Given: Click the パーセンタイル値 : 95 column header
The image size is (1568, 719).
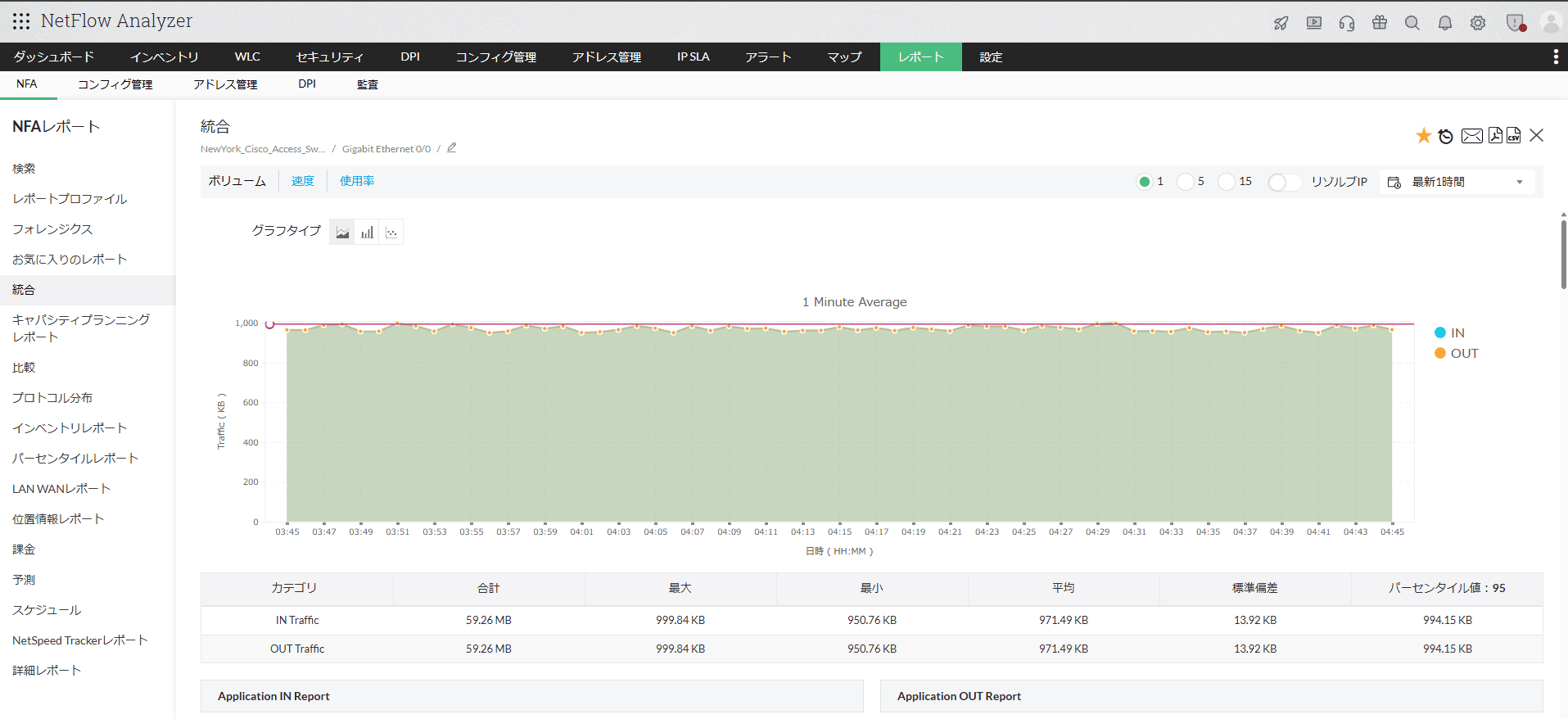Looking at the screenshot, I should (1447, 588).
